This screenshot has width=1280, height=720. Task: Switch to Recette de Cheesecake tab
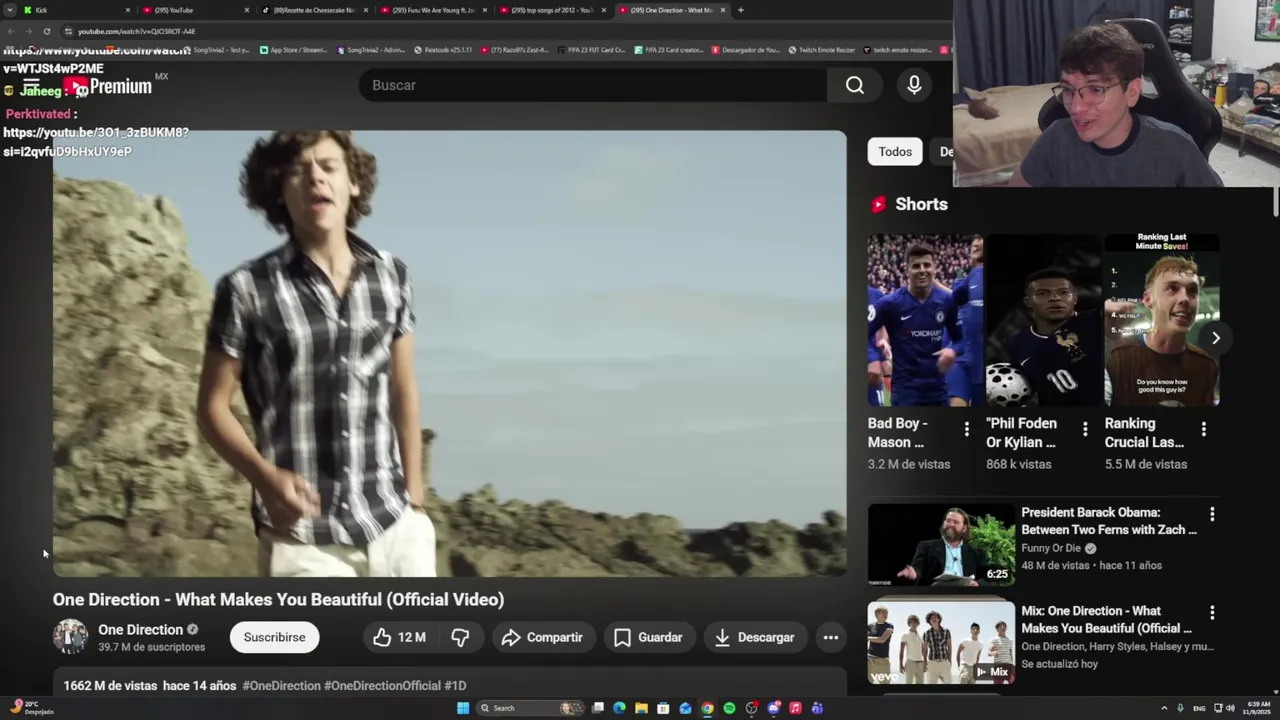(314, 10)
